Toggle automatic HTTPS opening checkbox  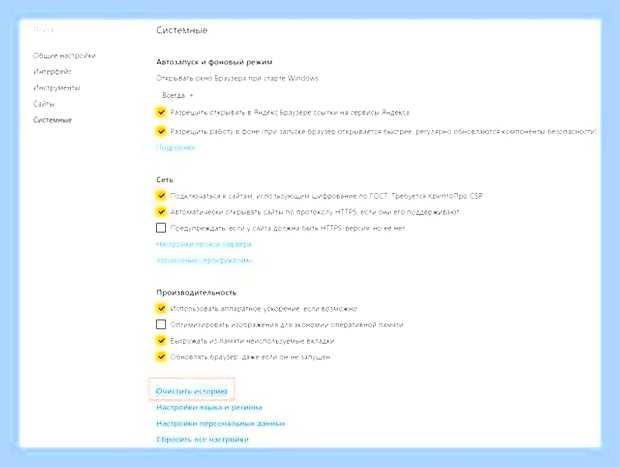[x=161, y=212]
